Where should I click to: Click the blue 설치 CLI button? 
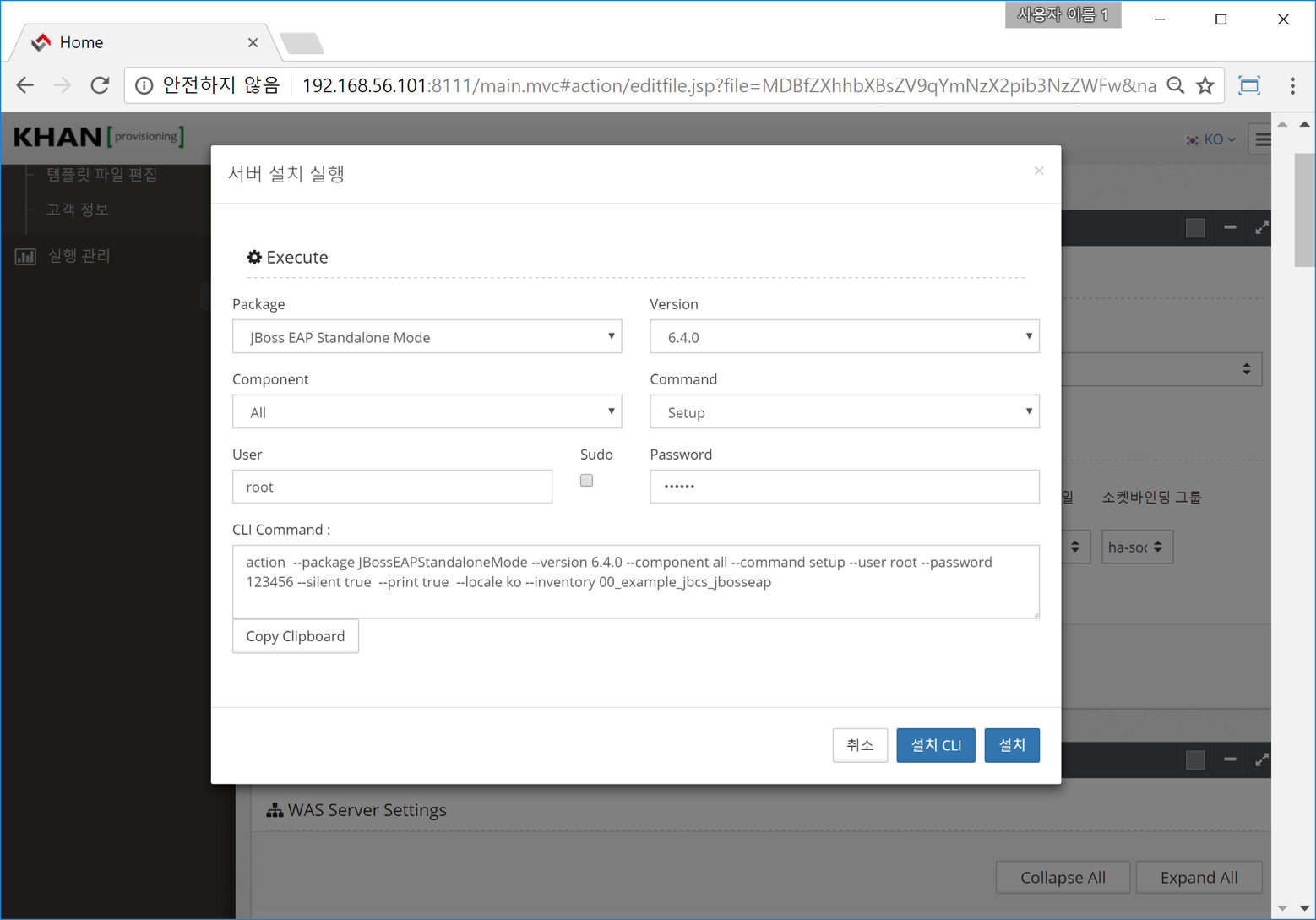pyautogui.click(x=935, y=745)
